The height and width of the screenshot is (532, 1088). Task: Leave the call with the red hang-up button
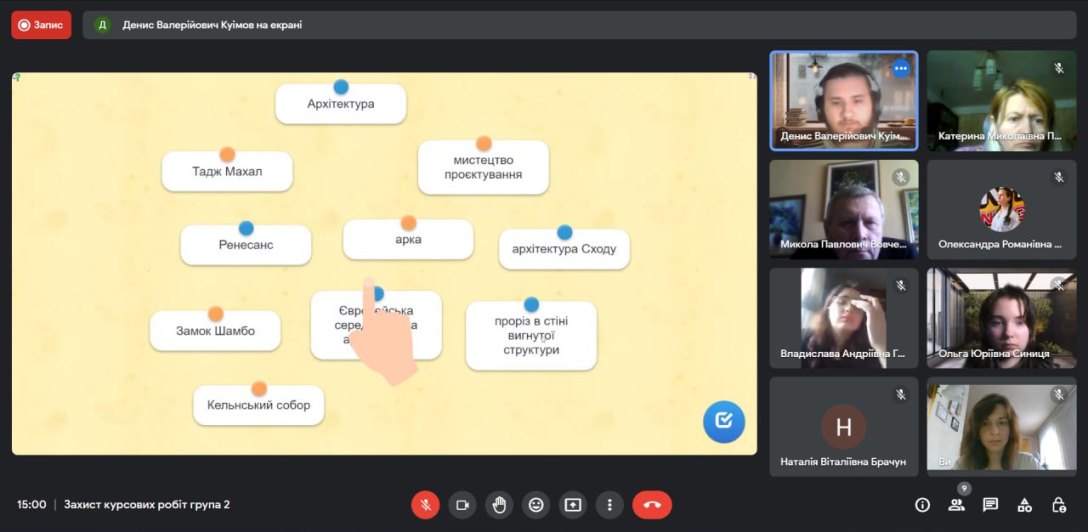(652, 505)
